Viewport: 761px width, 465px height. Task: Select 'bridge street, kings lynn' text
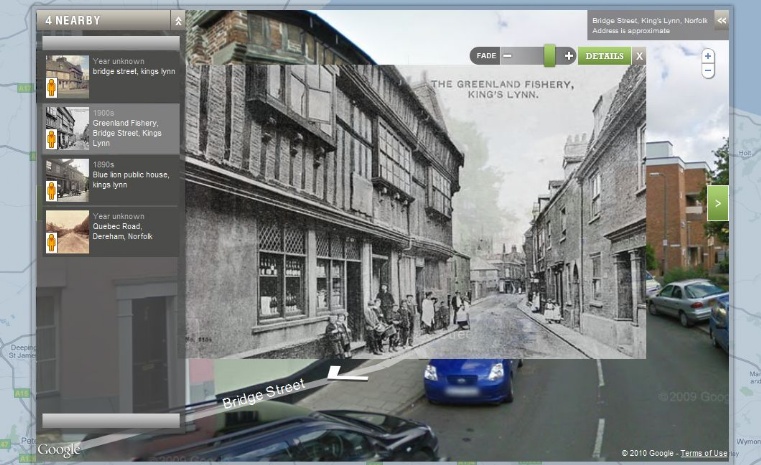tap(134, 71)
